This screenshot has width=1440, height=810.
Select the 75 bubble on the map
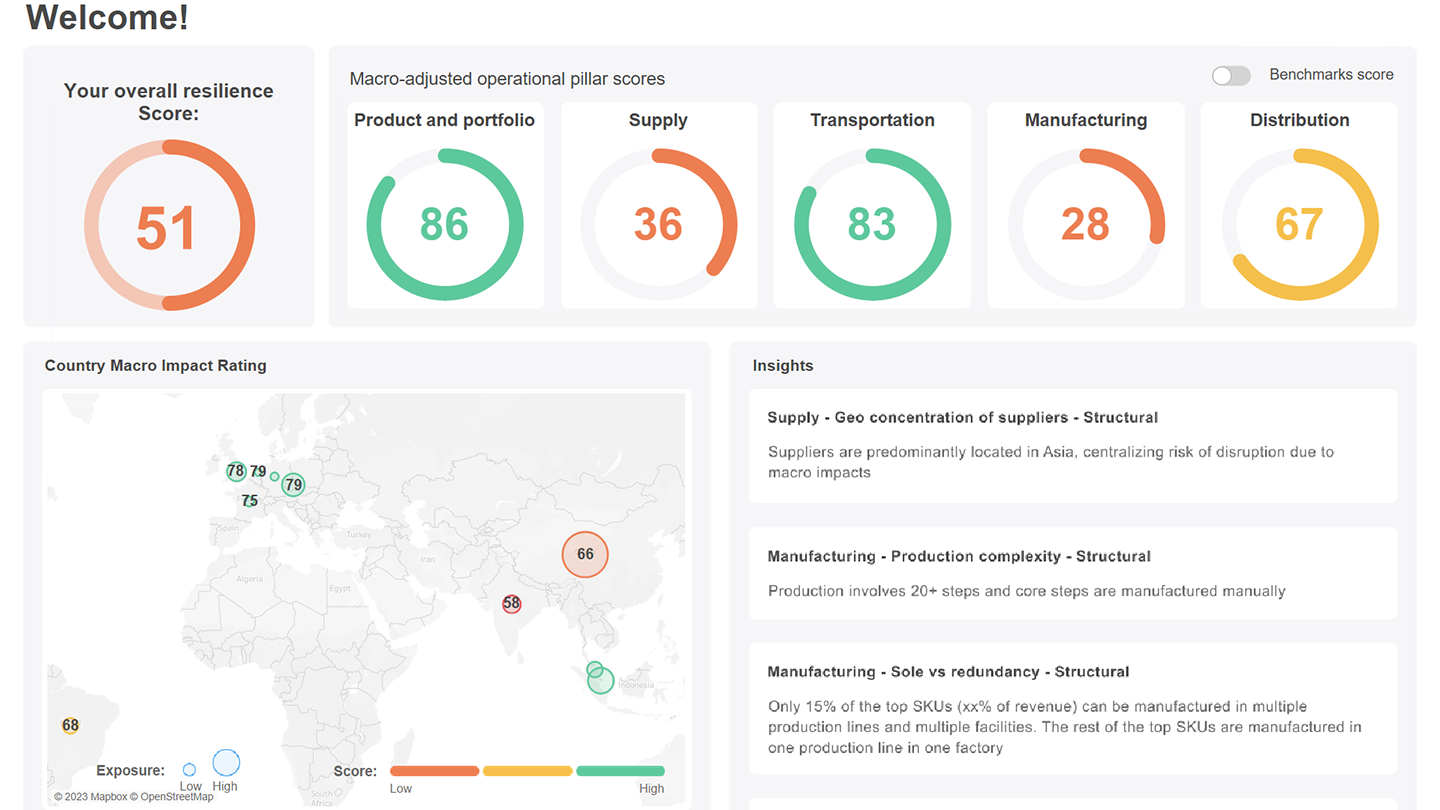coord(249,501)
